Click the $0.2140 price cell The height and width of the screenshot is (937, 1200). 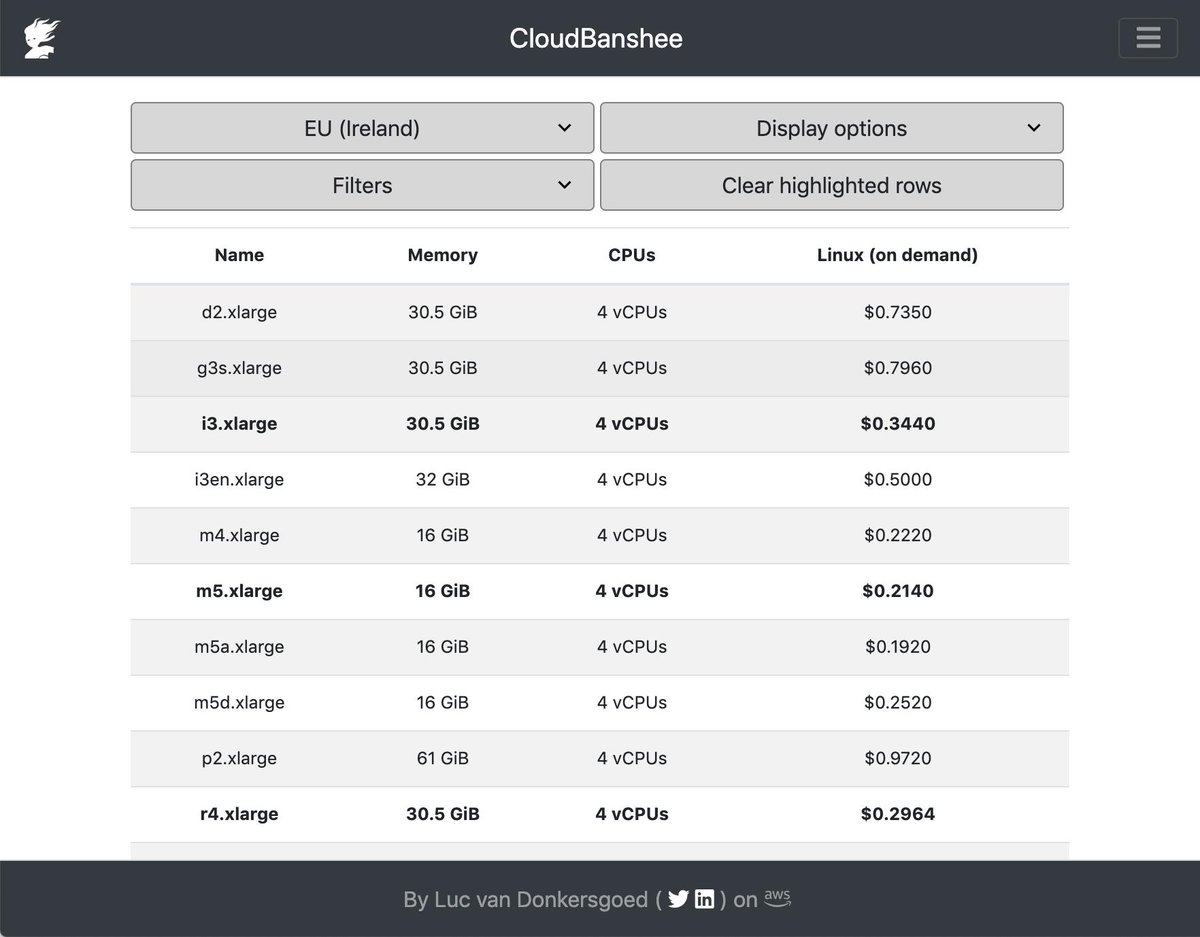[897, 591]
